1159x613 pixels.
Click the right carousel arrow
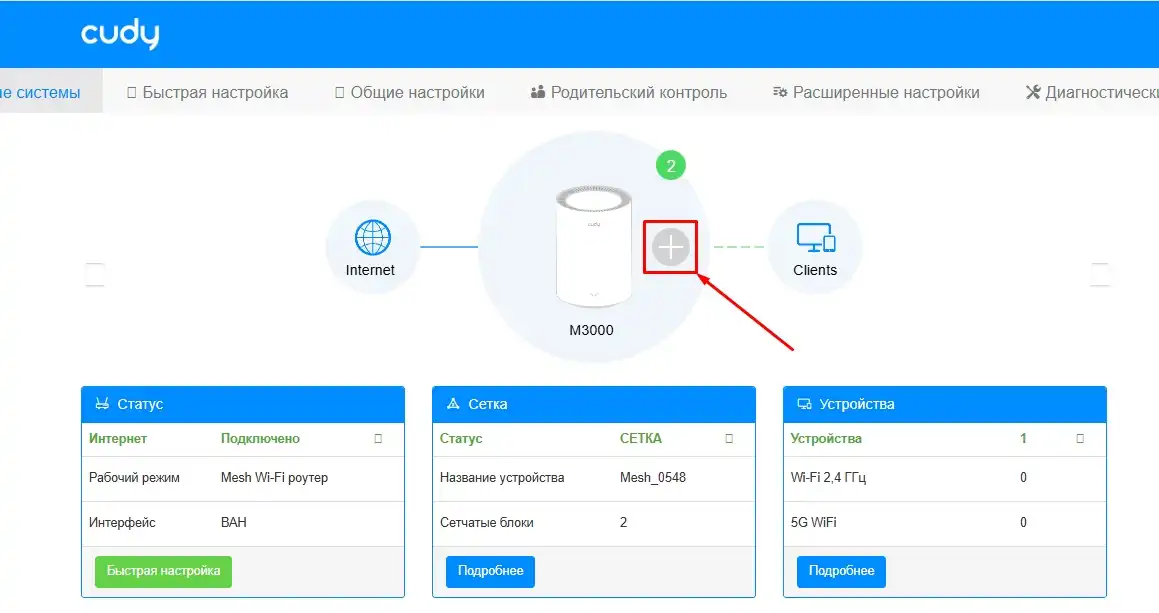(x=1100, y=274)
